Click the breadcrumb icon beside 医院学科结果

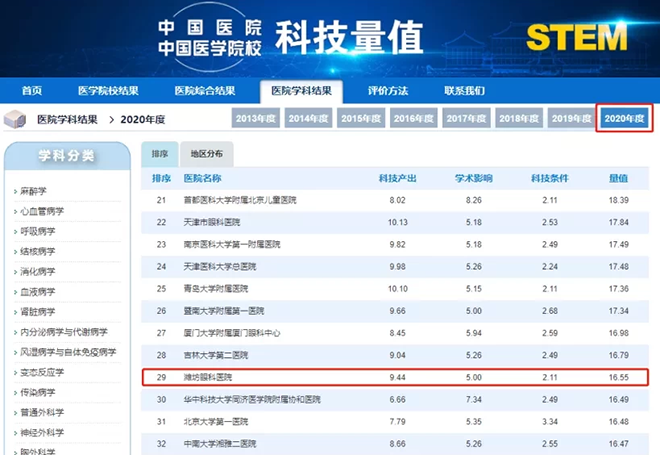coord(17,120)
